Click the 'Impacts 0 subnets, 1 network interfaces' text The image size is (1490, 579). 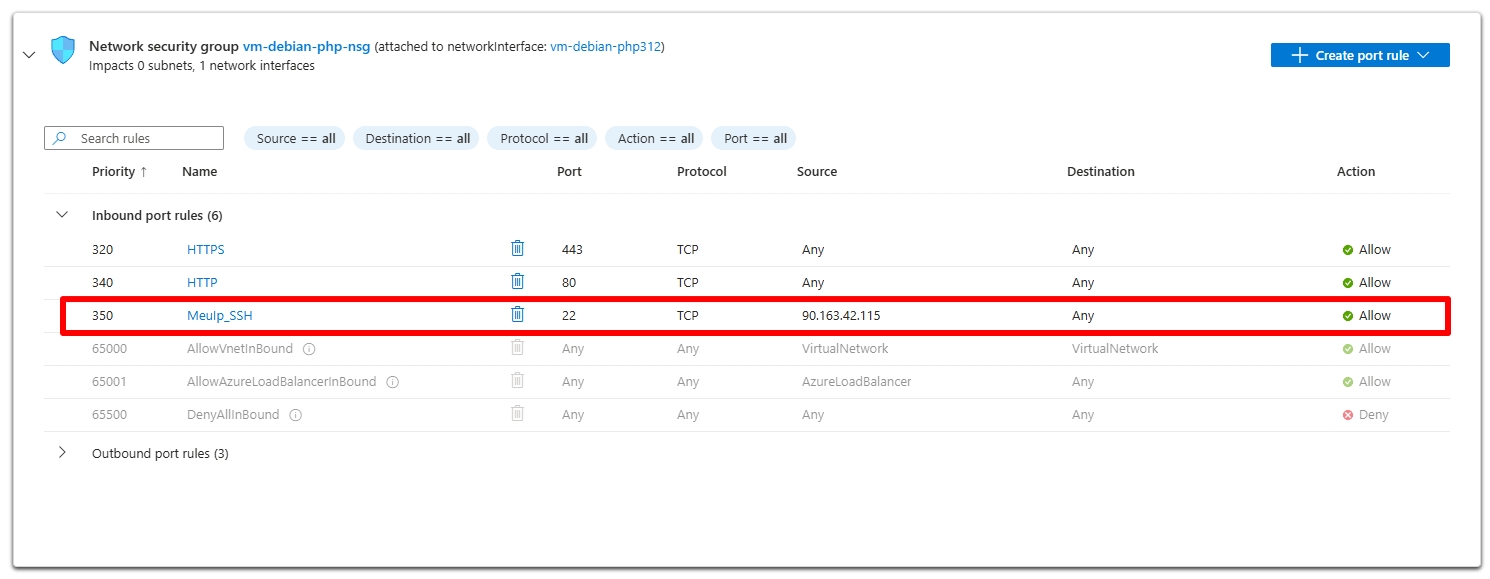pyautogui.click(x=202, y=66)
